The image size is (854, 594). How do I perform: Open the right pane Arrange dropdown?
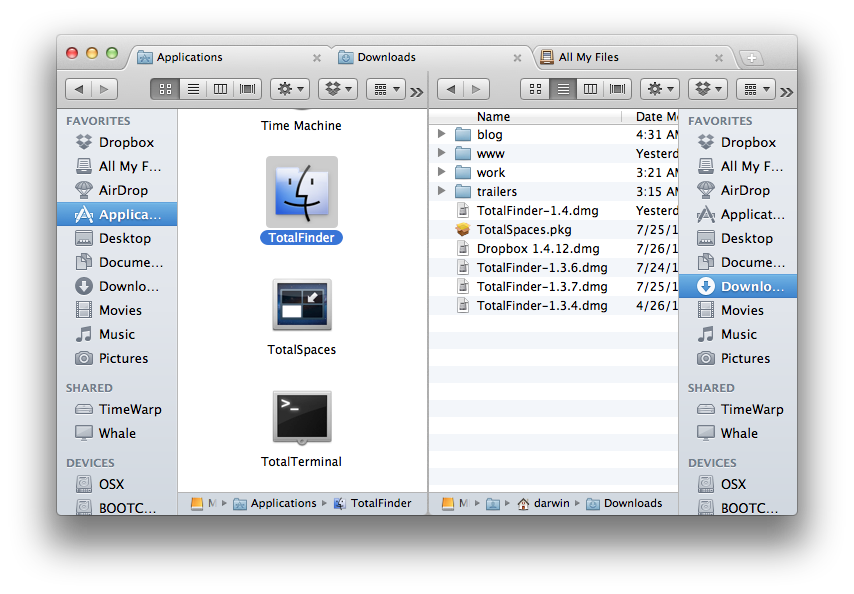point(756,89)
